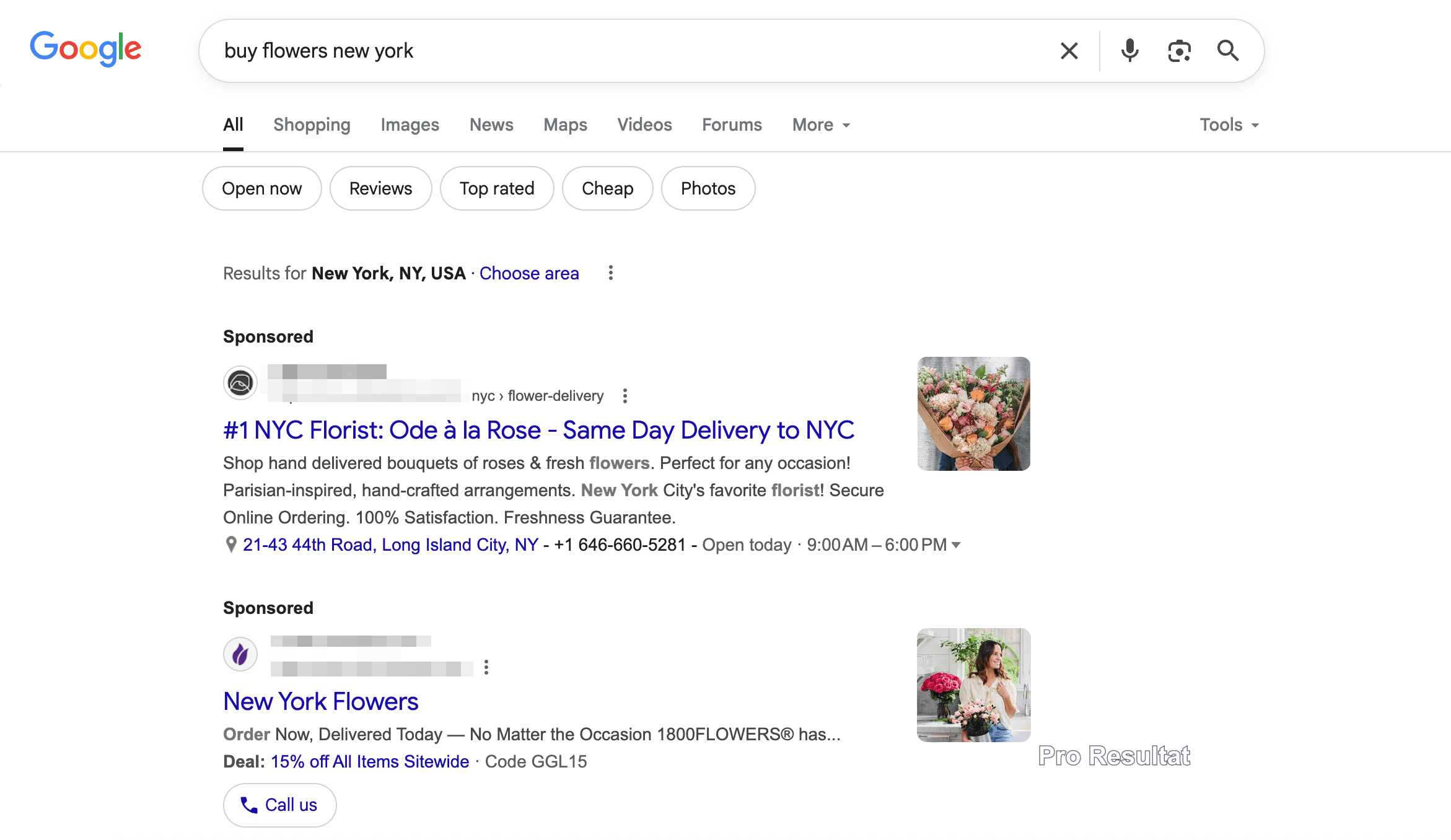
Task: Open 21-43 44th Road address link
Action: pos(390,545)
